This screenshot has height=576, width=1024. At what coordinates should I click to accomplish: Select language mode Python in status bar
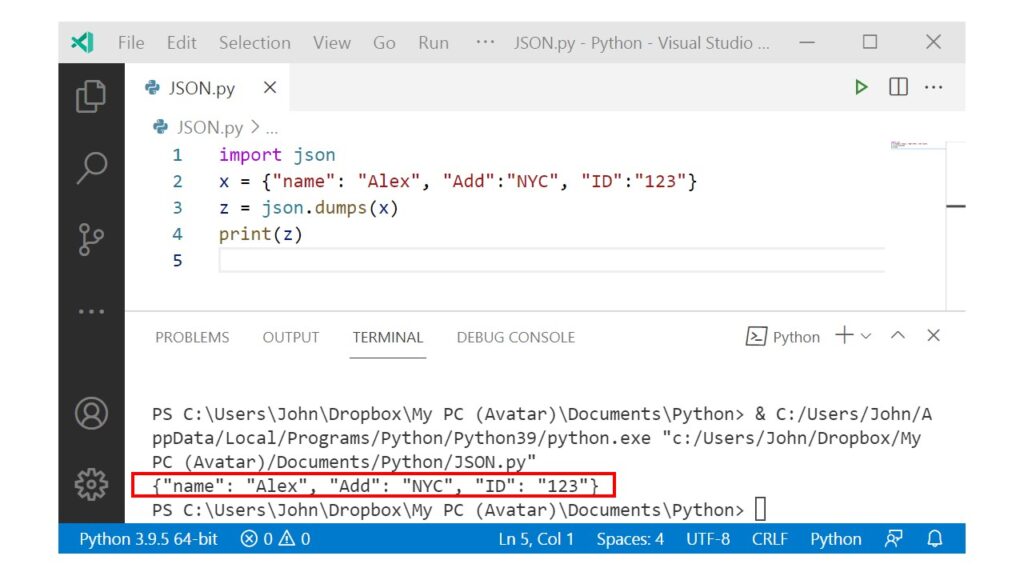click(835, 539)
